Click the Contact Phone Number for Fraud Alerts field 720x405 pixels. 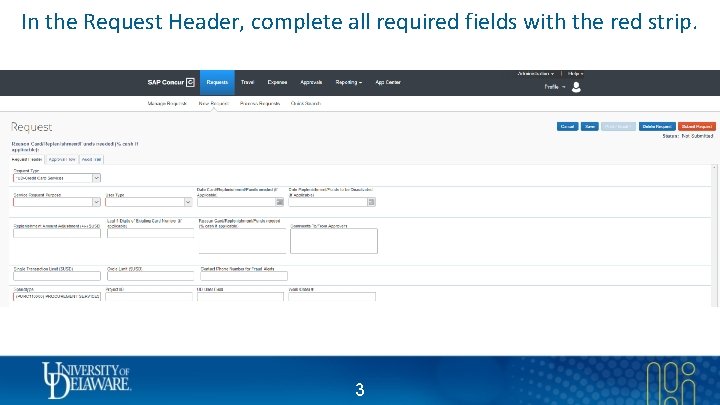coord(244,276)
